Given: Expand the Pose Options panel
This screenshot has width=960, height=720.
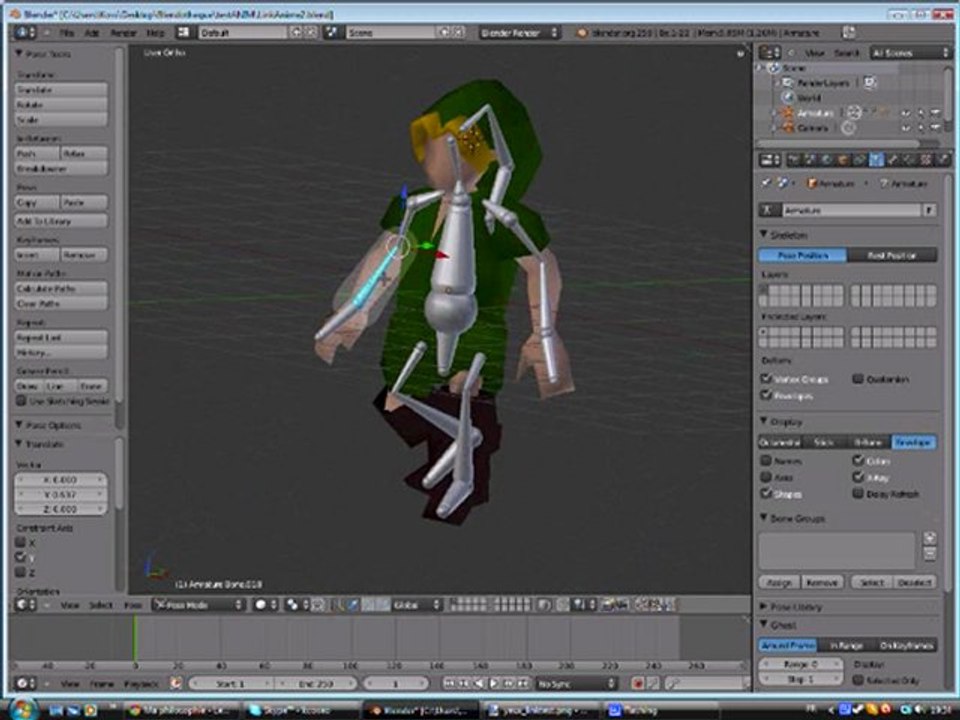Looking at the screenshot, I should click(x=19, y=425).
